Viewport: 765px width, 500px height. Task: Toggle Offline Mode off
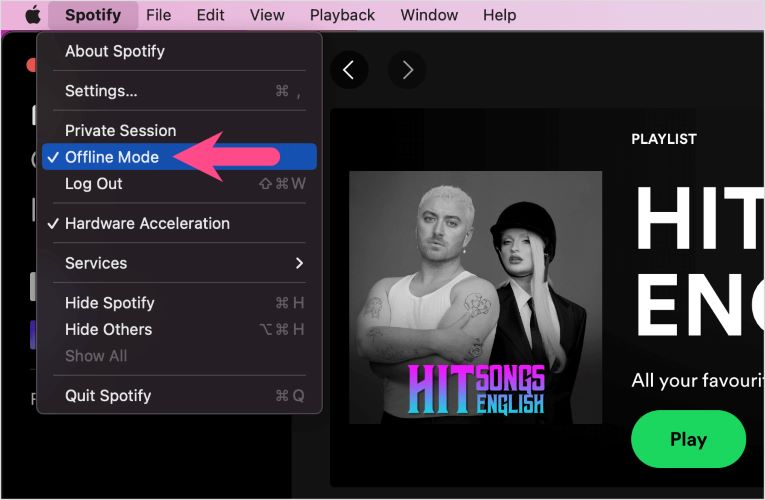(112, 157)
